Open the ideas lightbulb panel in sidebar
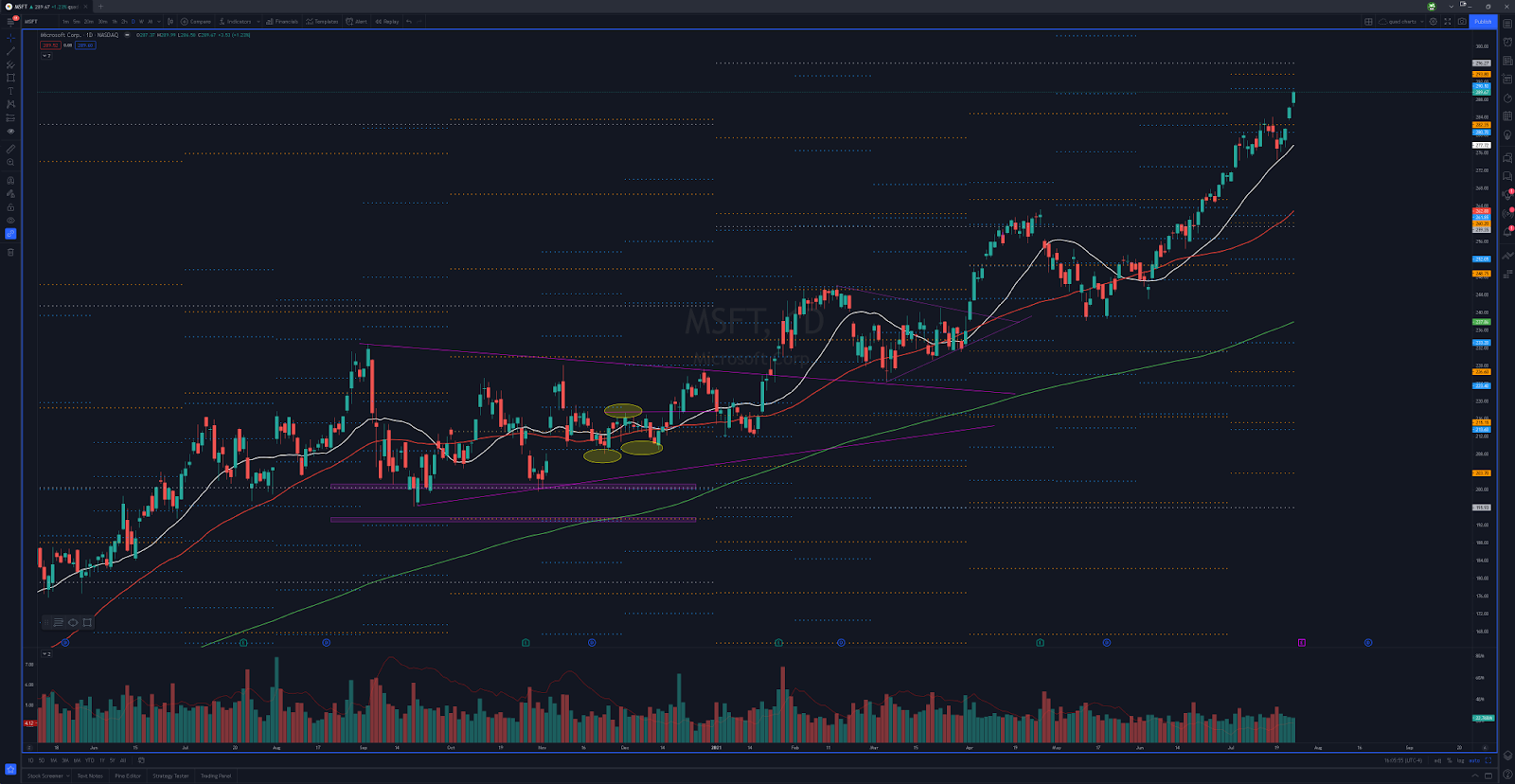Image resolution: width=1515 pixels, height=784 pixels. tap(1507, 134)
